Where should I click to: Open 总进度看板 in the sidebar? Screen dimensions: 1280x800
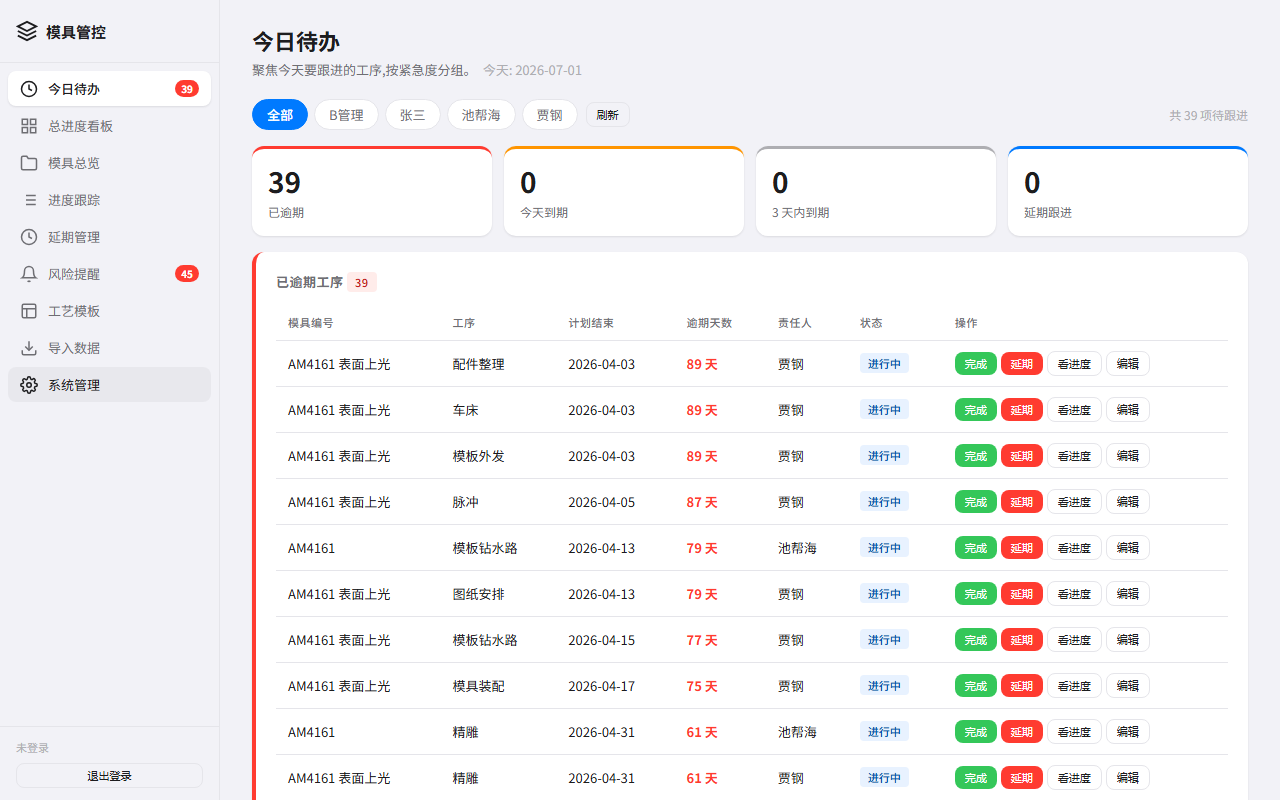point(109,126)
